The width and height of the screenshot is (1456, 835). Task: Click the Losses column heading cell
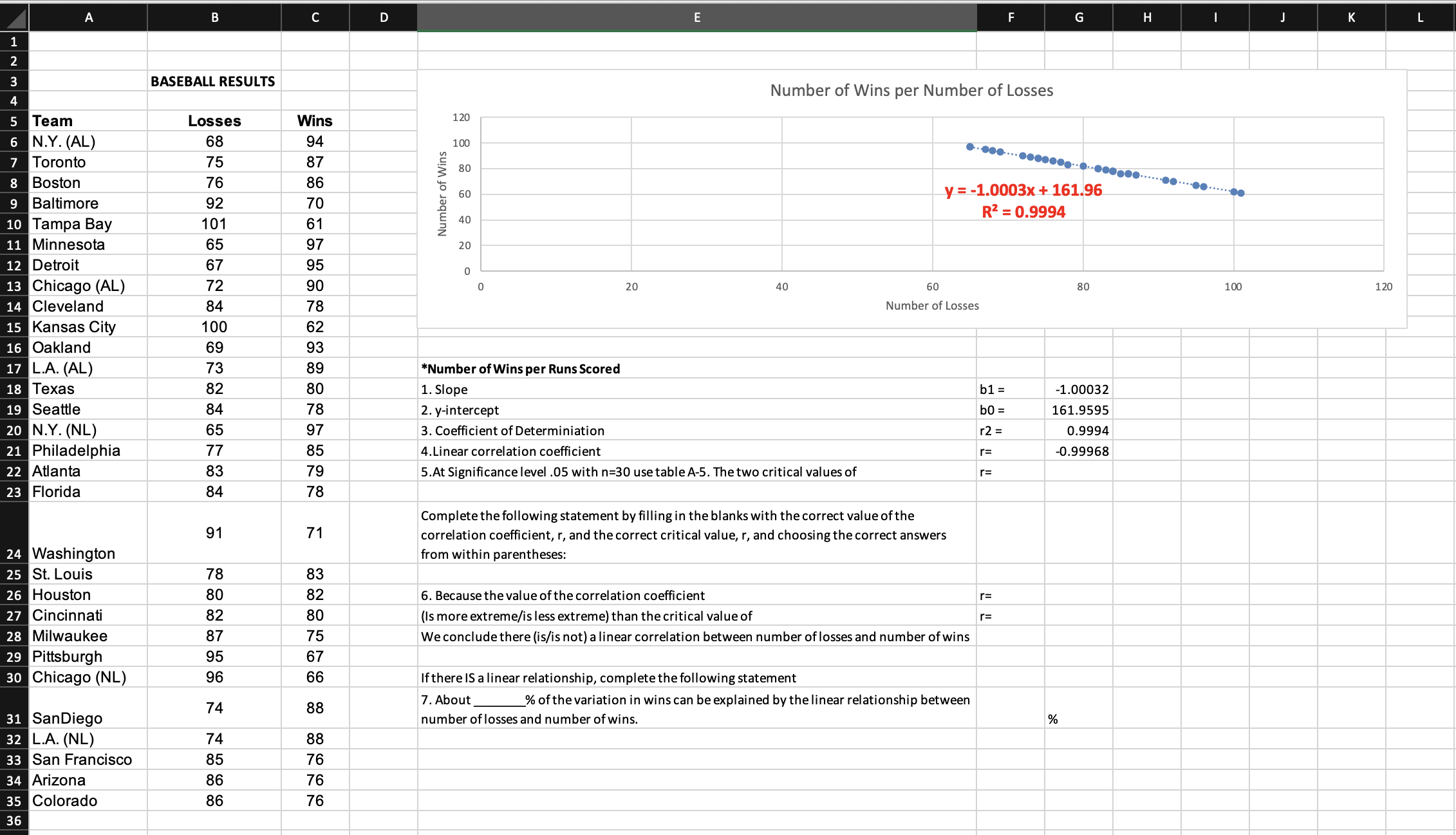tap(214, 121)
